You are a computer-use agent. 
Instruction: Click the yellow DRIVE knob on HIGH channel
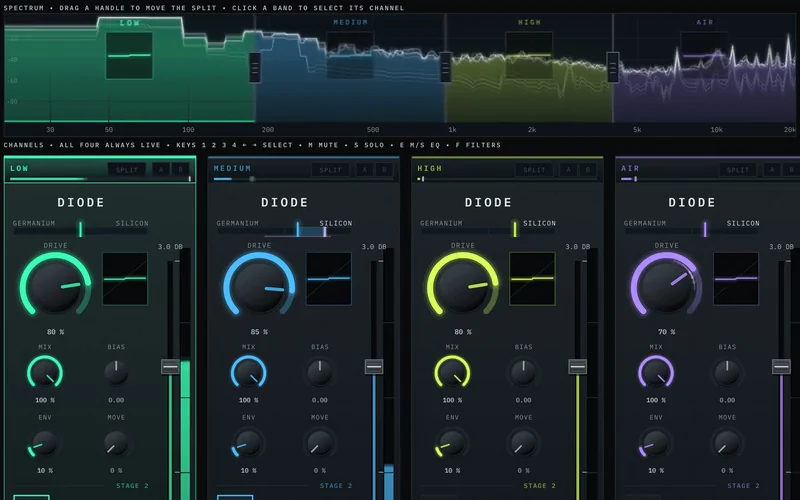(462, 287)
